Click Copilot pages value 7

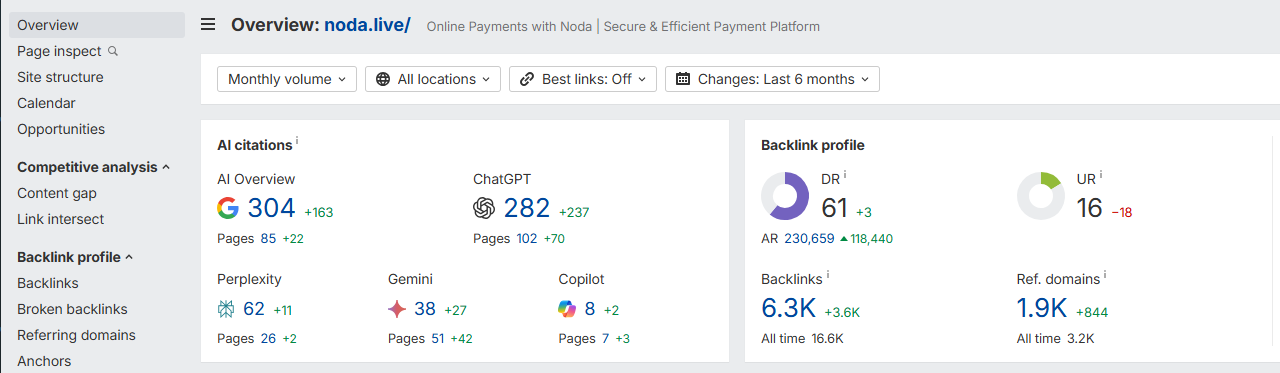(x=605, y=339)
